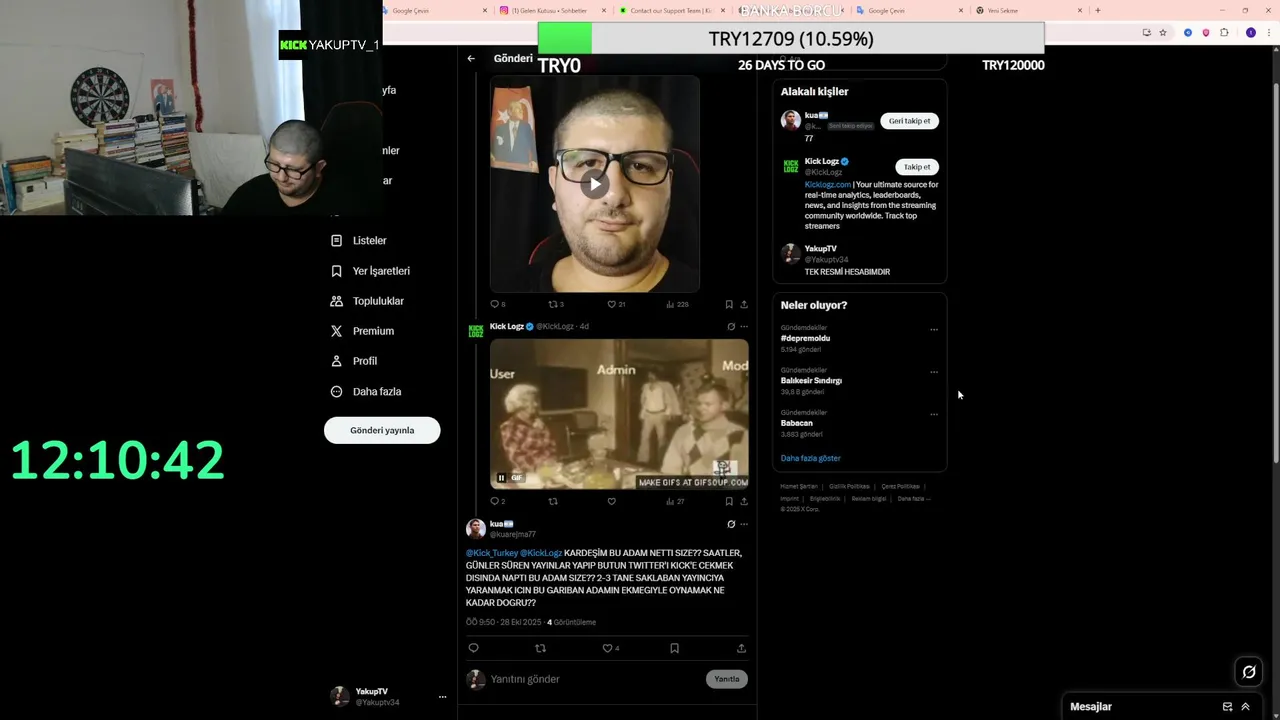Click the Yanıtını gönder reply field
Image resolution: width=1280 pixels, height=720 pixels.
[595, 679]
